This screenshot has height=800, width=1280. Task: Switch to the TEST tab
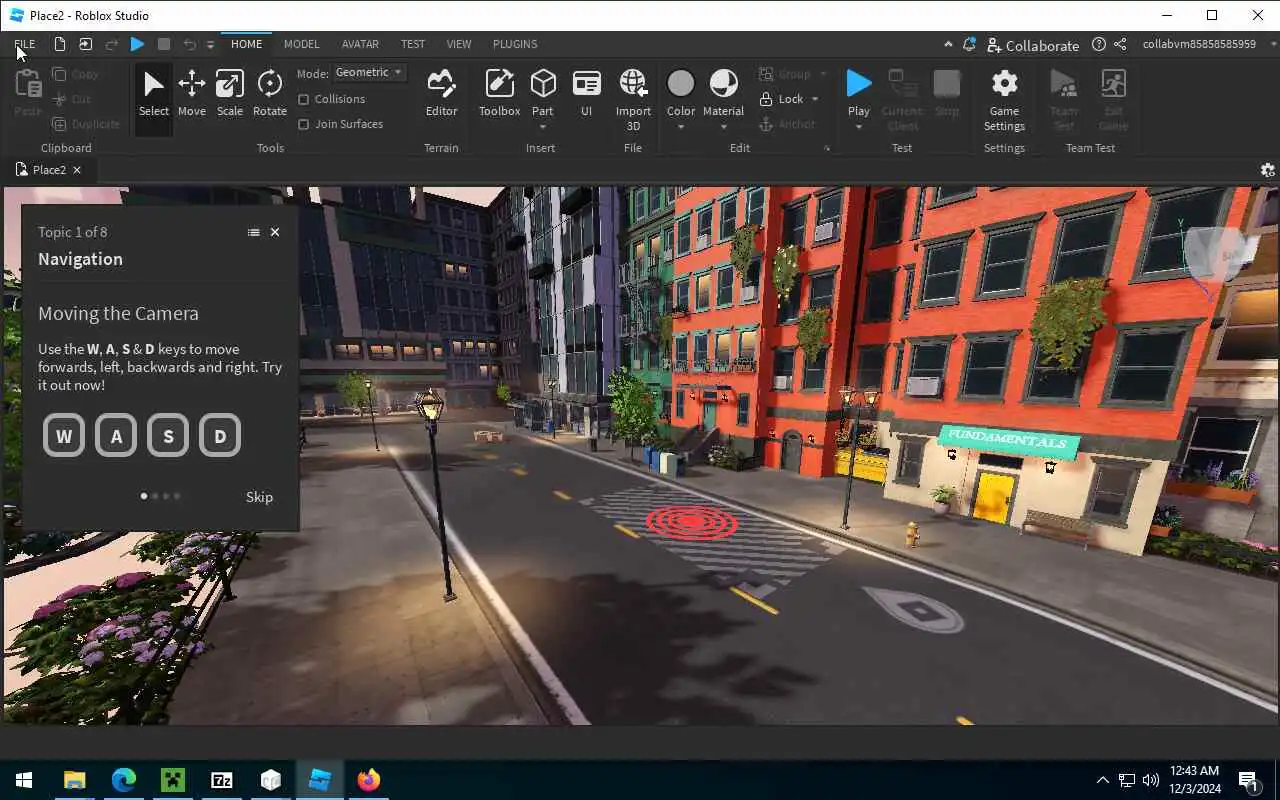tap(413, 44)
